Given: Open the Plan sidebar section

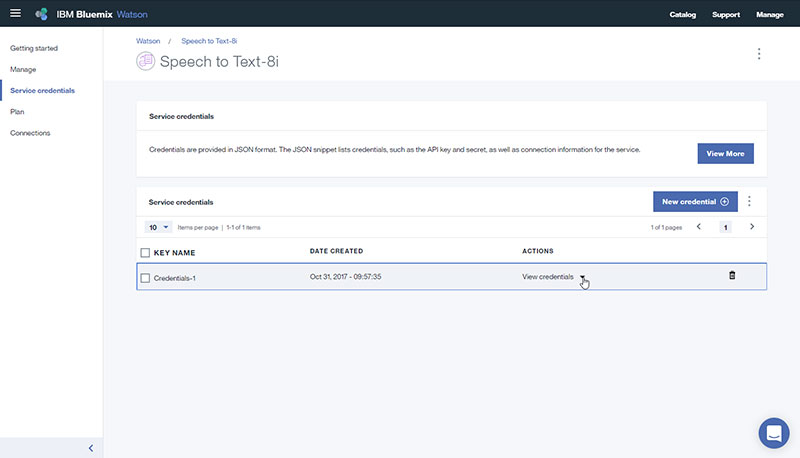Looking at the screenshot, I should tap(17, 112).
